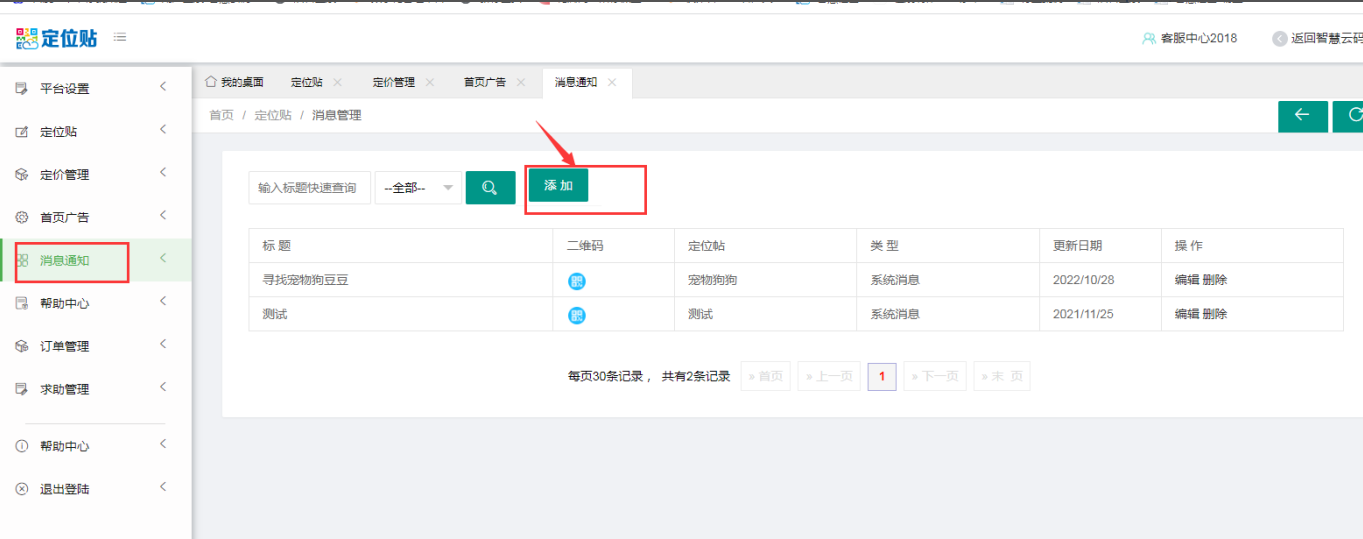Screen dimensions: 1363x539
Task: Open the --全部-- filter dropdown
Action: 418,188
